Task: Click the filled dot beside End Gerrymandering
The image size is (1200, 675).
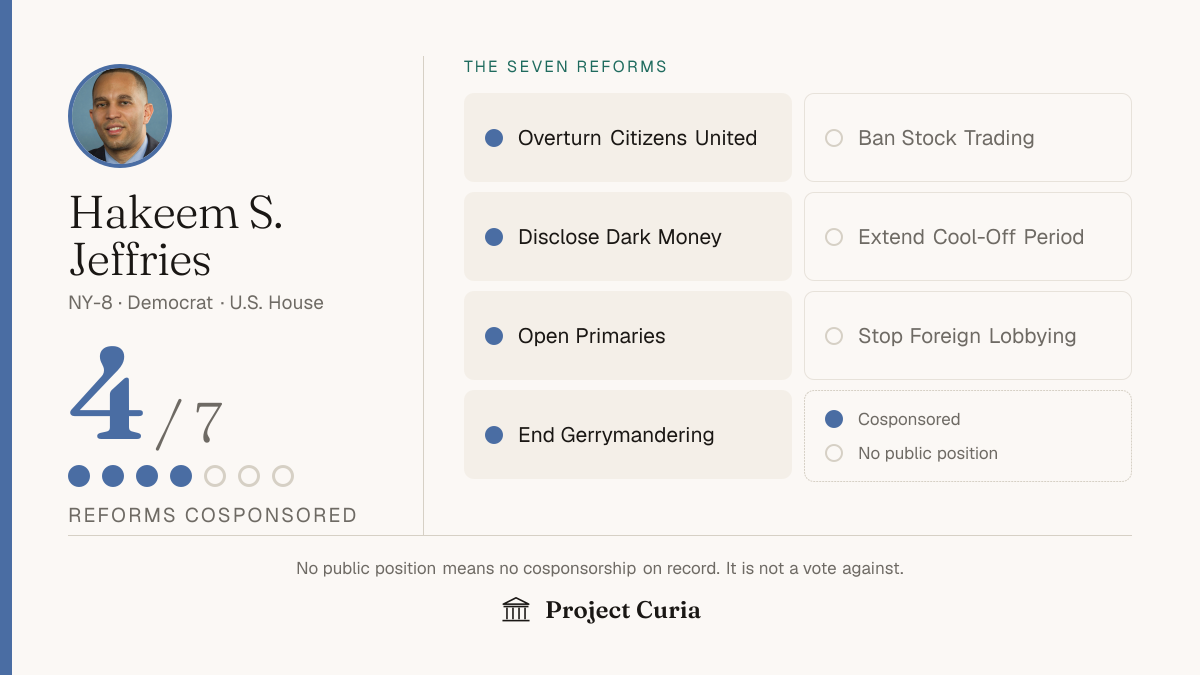Action: [x=494, y=435]
